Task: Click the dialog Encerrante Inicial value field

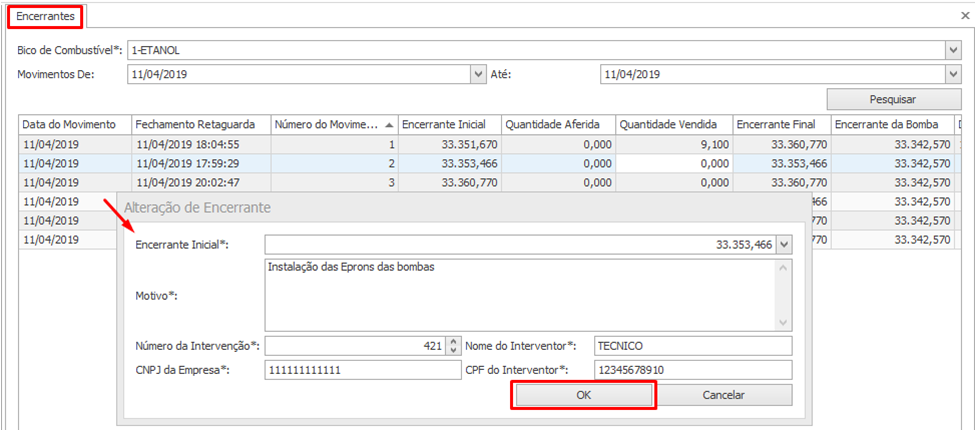Action: pos(520,245)
